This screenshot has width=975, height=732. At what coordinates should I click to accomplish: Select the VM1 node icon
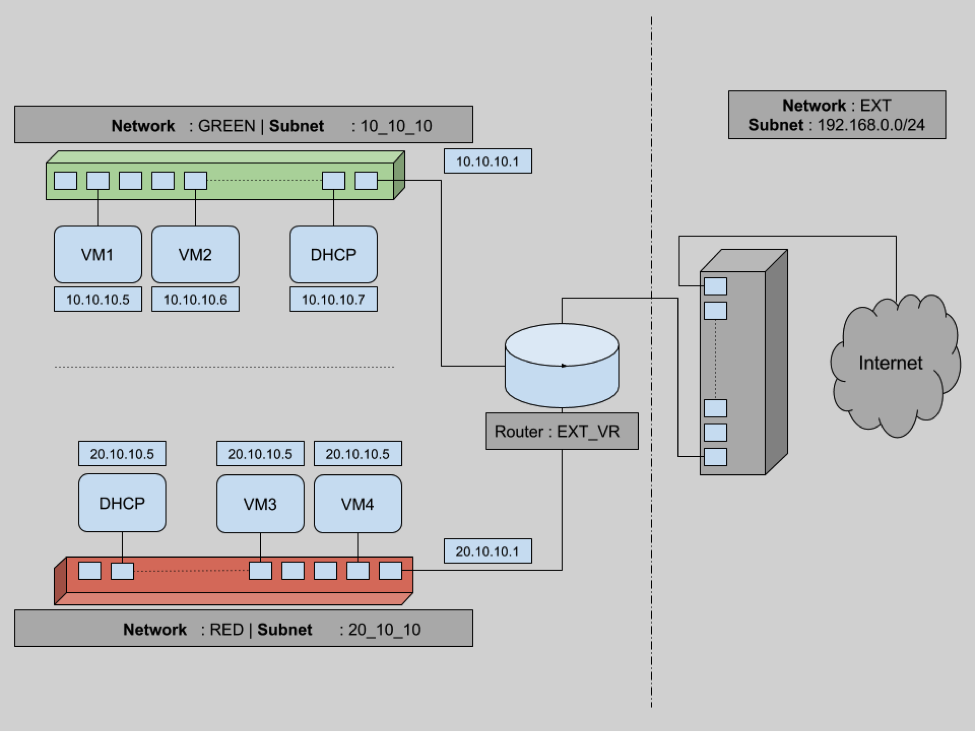(x=96, y=254)
